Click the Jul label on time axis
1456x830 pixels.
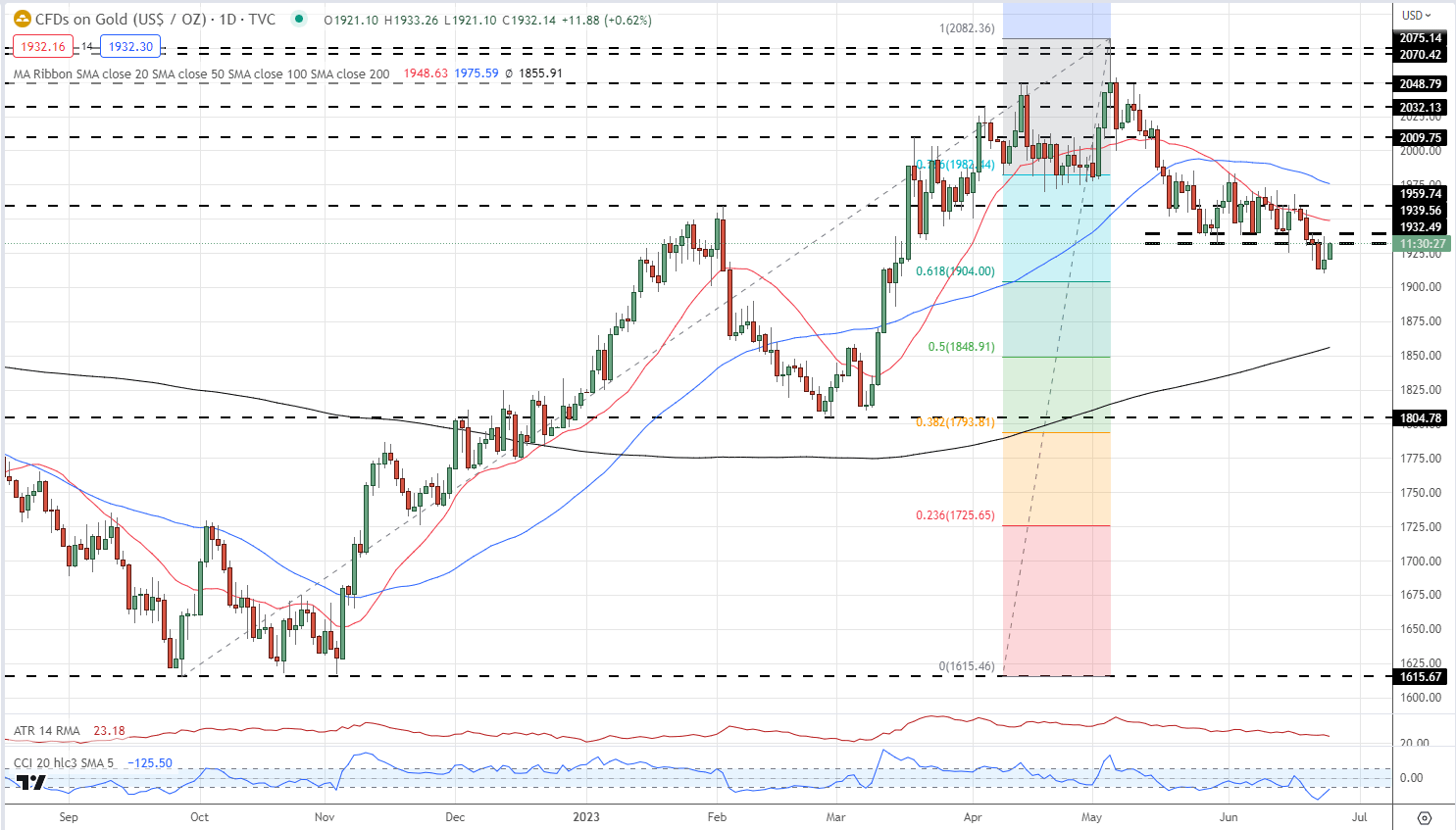1360,817
